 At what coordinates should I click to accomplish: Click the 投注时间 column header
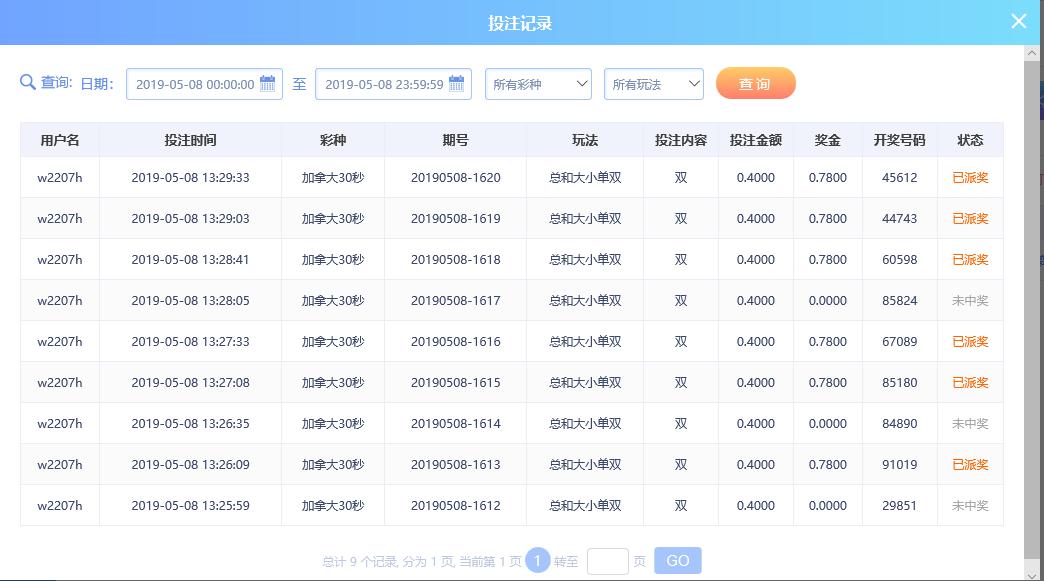point(190,140)
